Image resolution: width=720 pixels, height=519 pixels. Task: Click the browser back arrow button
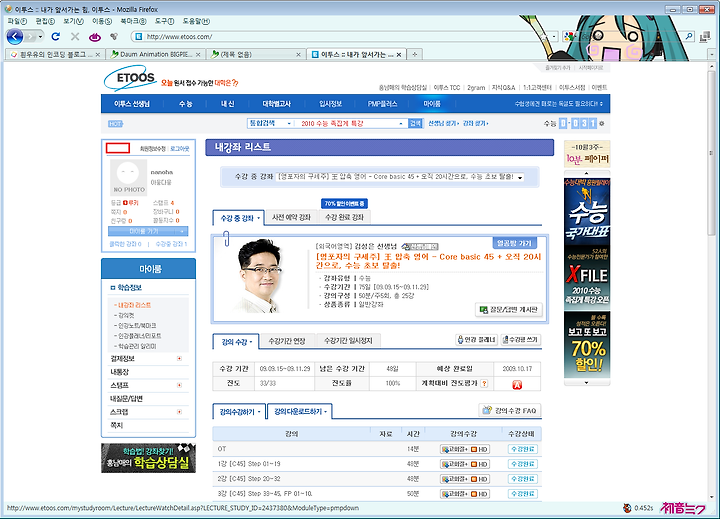15,36
